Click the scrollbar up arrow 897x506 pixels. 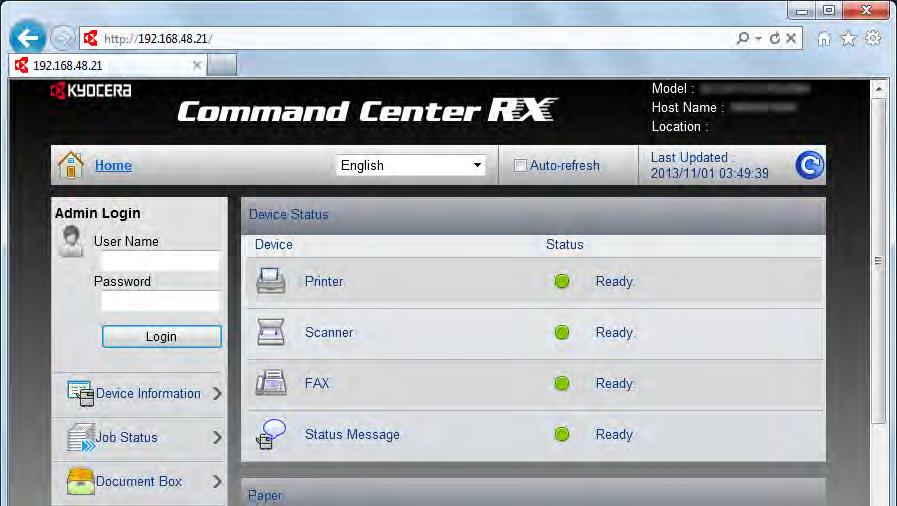tap(879, 88)
